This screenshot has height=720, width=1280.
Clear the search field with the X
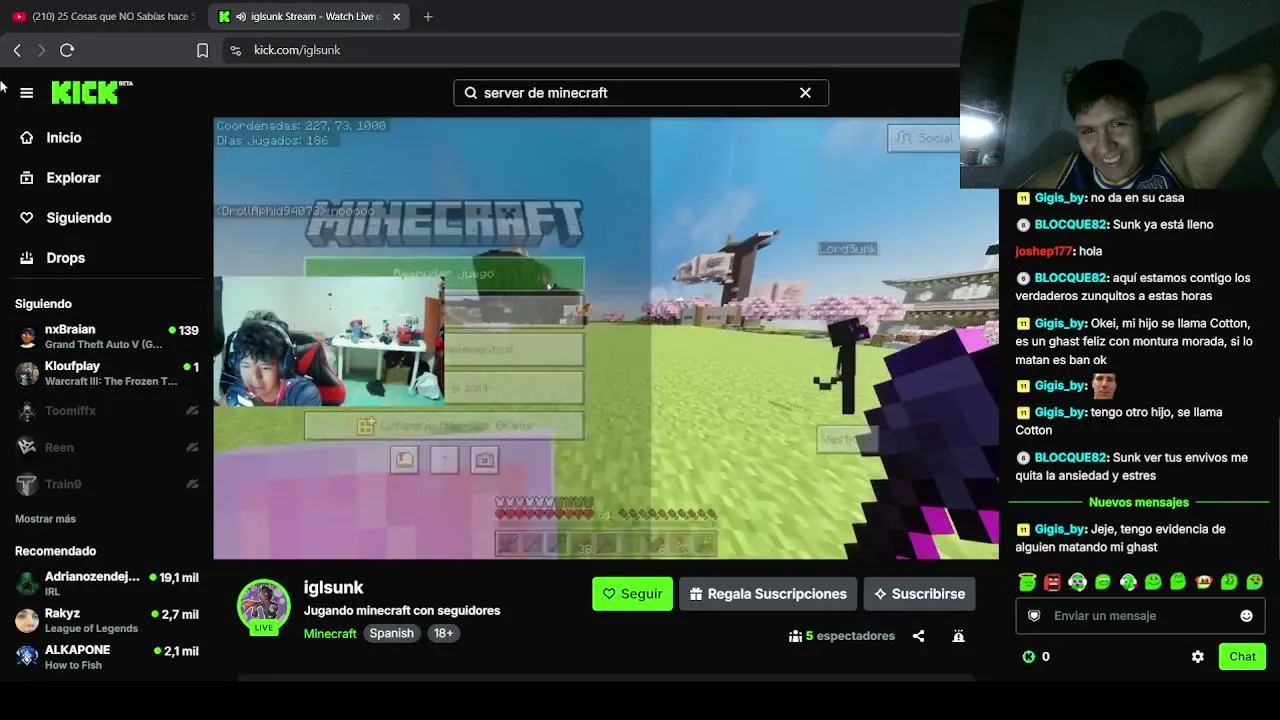(805, 93)
